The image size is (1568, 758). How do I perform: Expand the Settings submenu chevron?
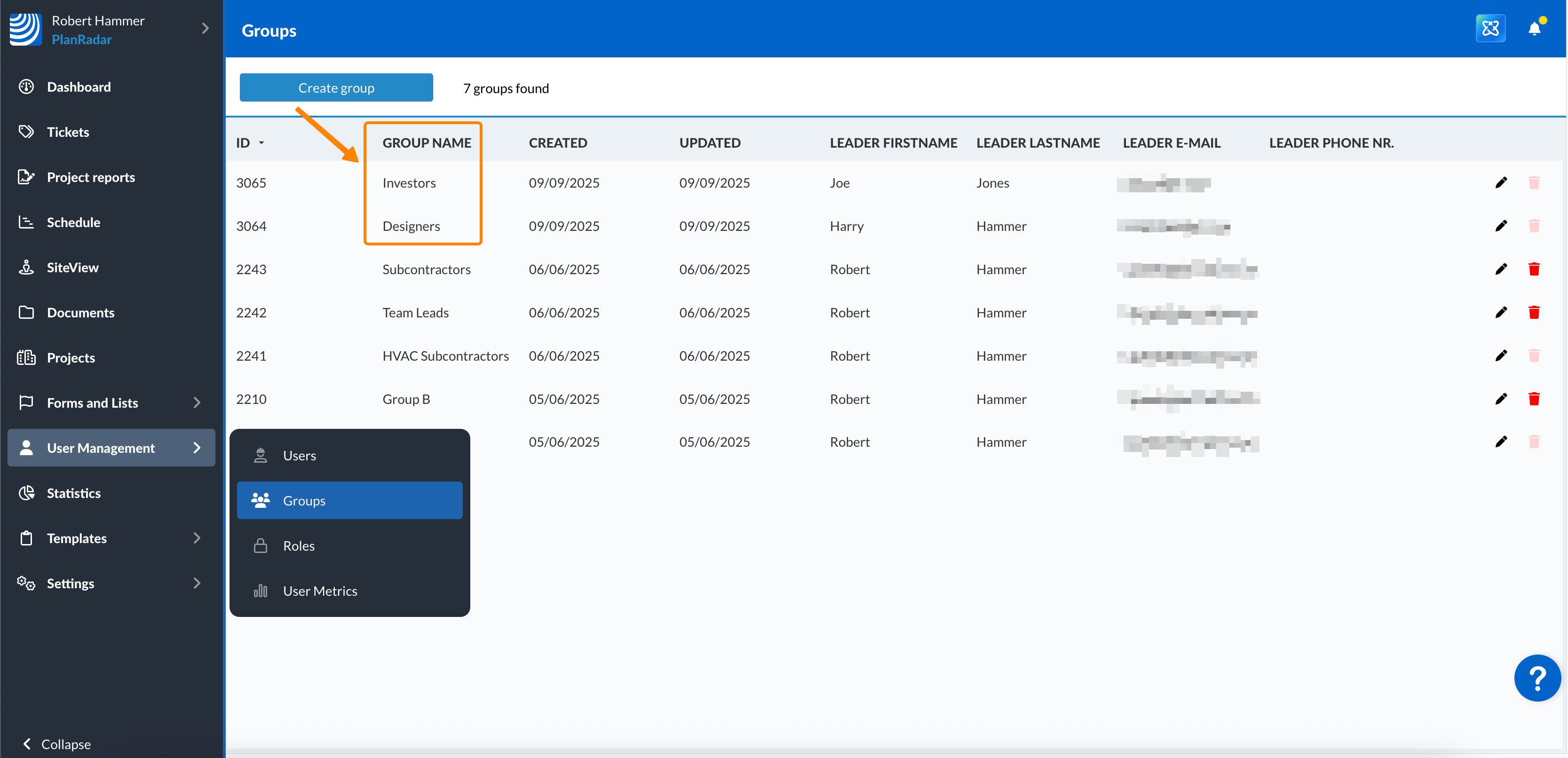pyautogui.click(x=197, y=583)
